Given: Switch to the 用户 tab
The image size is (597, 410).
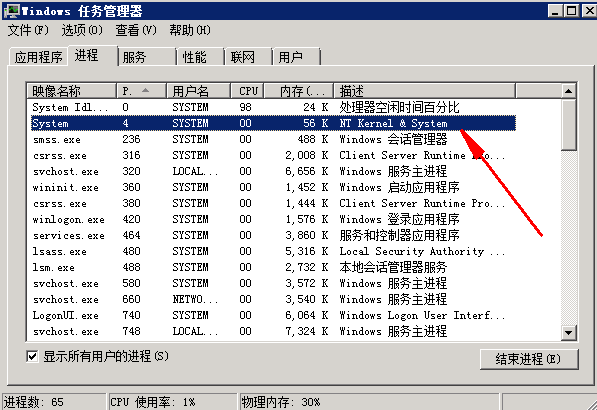Looking at the screenshot, I should [296, 57].
